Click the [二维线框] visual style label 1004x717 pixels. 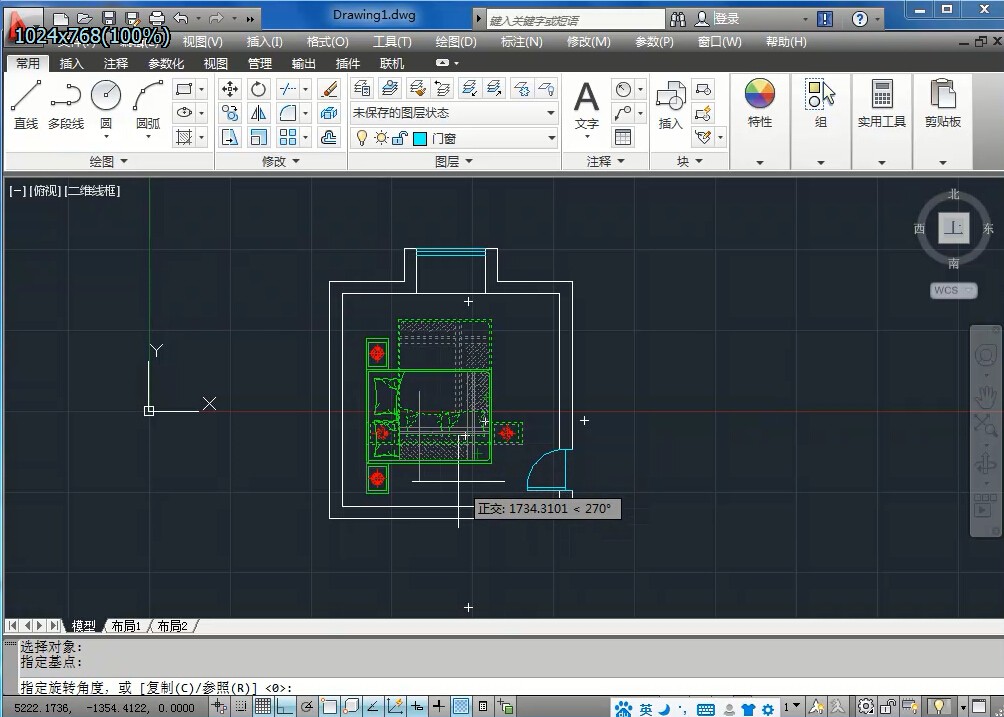93,190
